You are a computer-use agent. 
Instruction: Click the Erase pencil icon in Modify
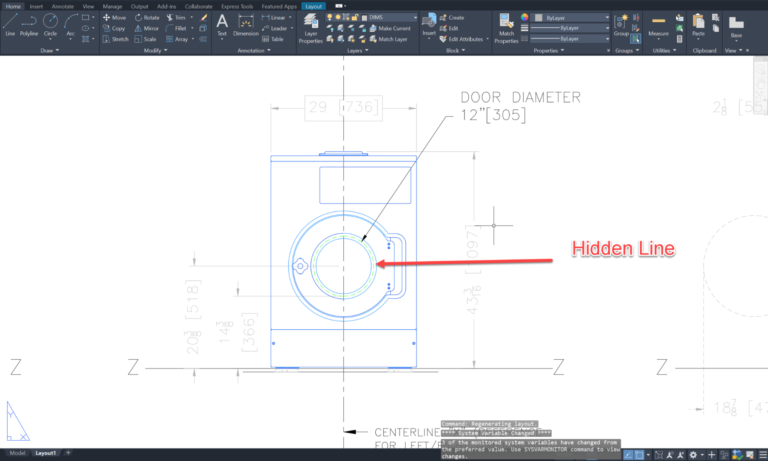(204, 17)
